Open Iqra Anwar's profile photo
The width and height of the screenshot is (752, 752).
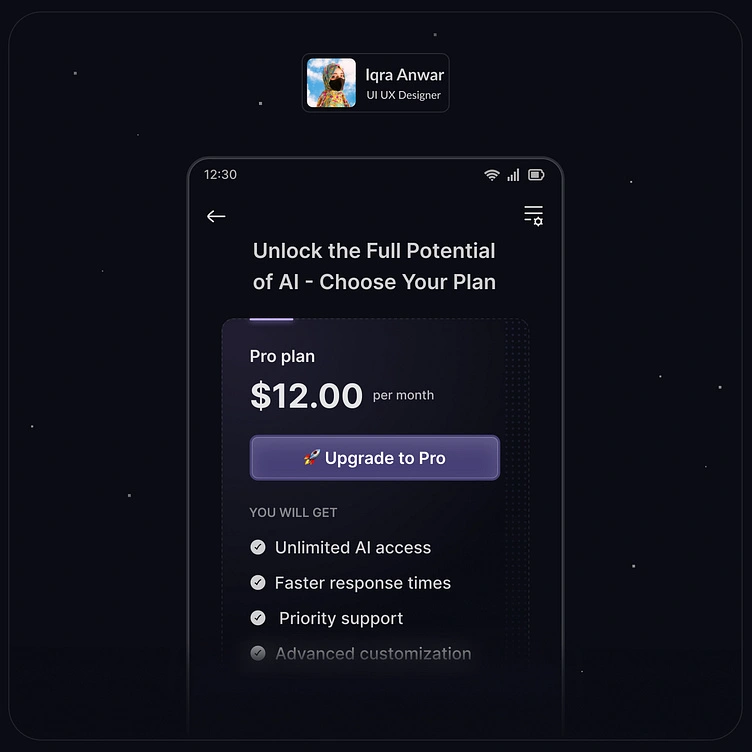point(331,82)
